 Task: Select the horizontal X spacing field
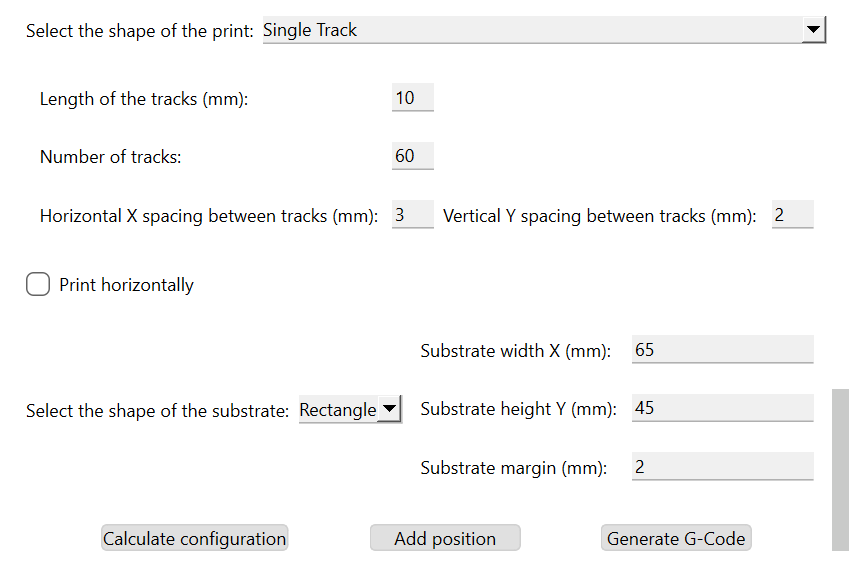pos(412,215)
